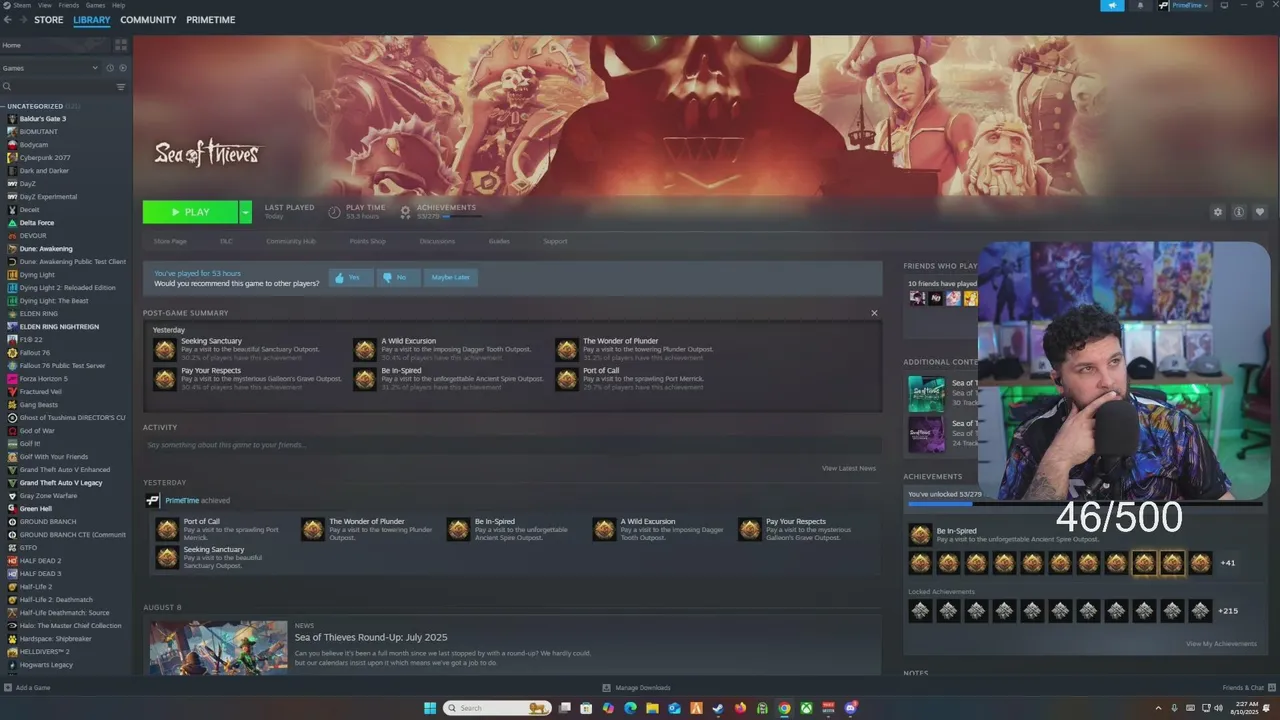
Task: Click the ready-to-play filter icon in sidebar
Action: click(123, 68)
